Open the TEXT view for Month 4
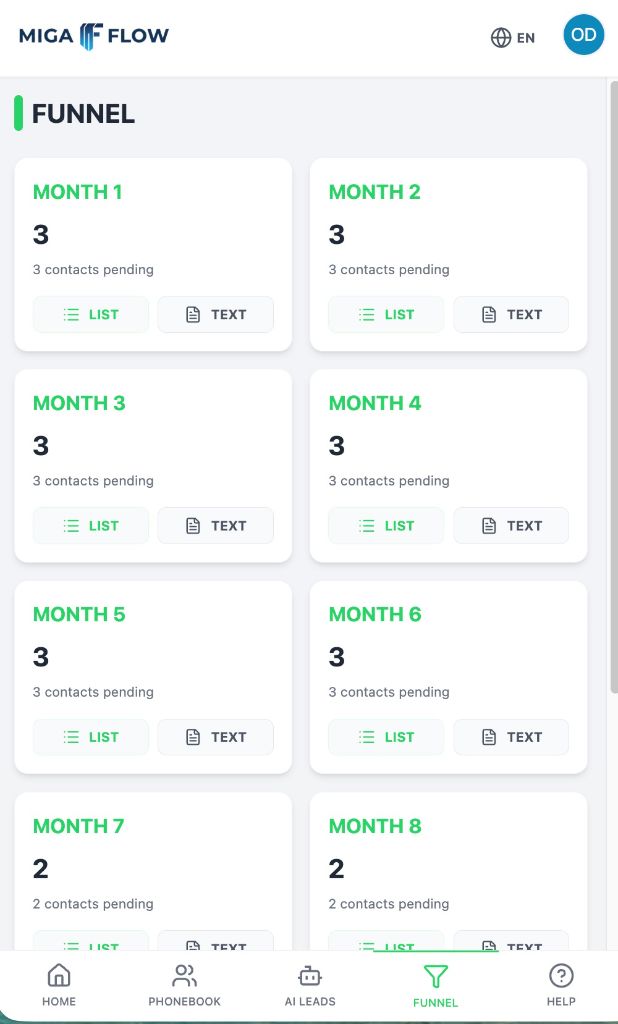This screenshot has height=1024, width=618. (511, 525)
